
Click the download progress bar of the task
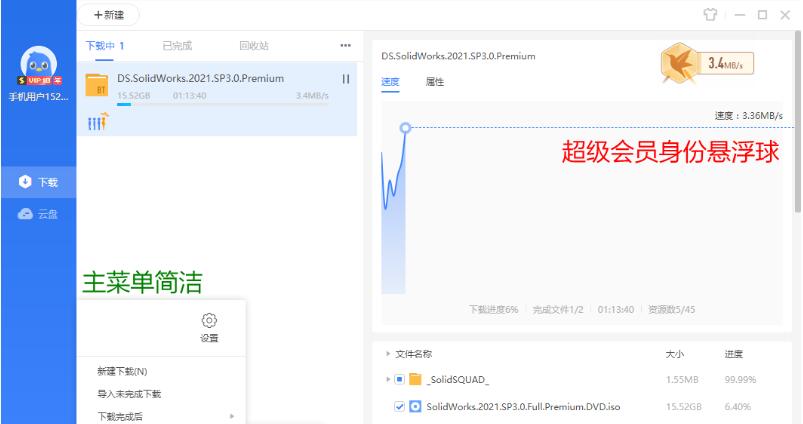pos(223,104)
